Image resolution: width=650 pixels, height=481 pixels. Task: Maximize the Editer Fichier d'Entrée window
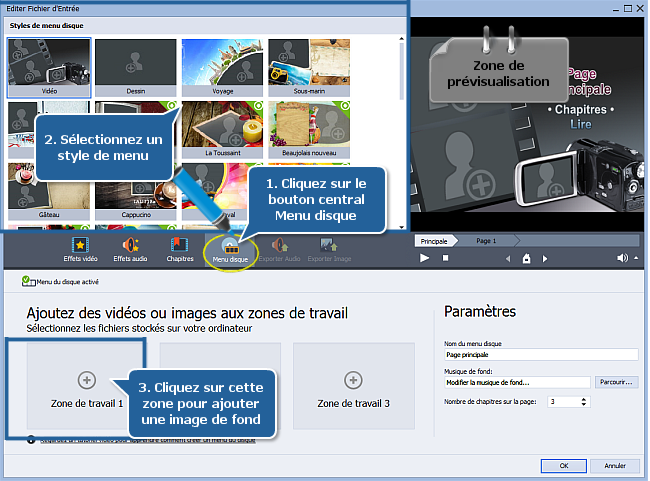click(x=628, y=8)
